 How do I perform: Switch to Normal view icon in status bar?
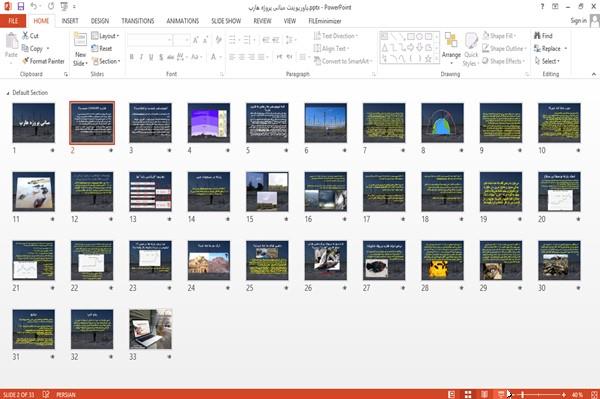[452, 394]
